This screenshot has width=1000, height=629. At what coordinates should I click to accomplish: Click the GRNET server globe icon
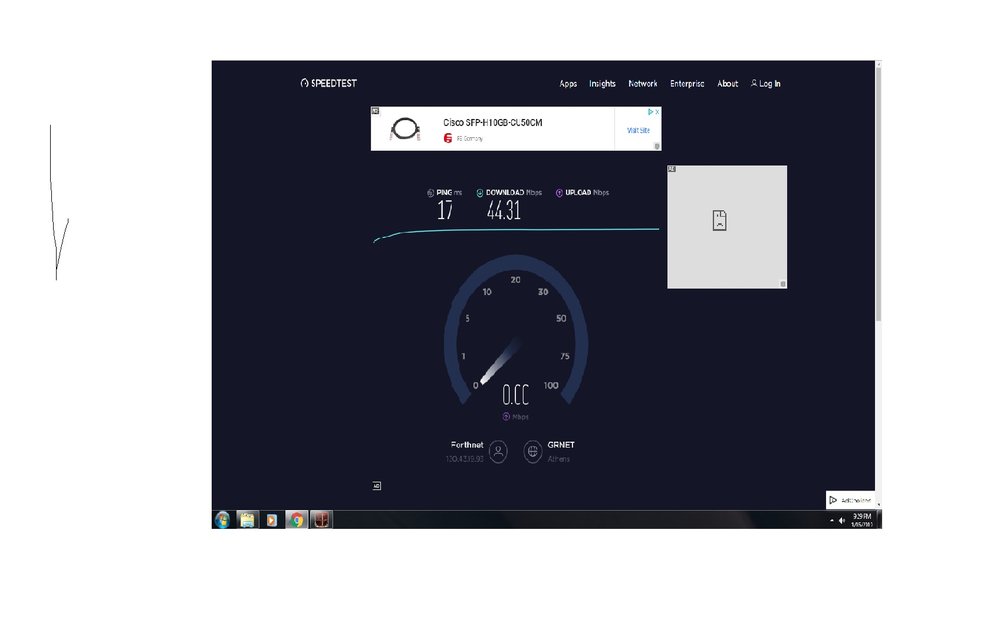(x=532, y=452)
